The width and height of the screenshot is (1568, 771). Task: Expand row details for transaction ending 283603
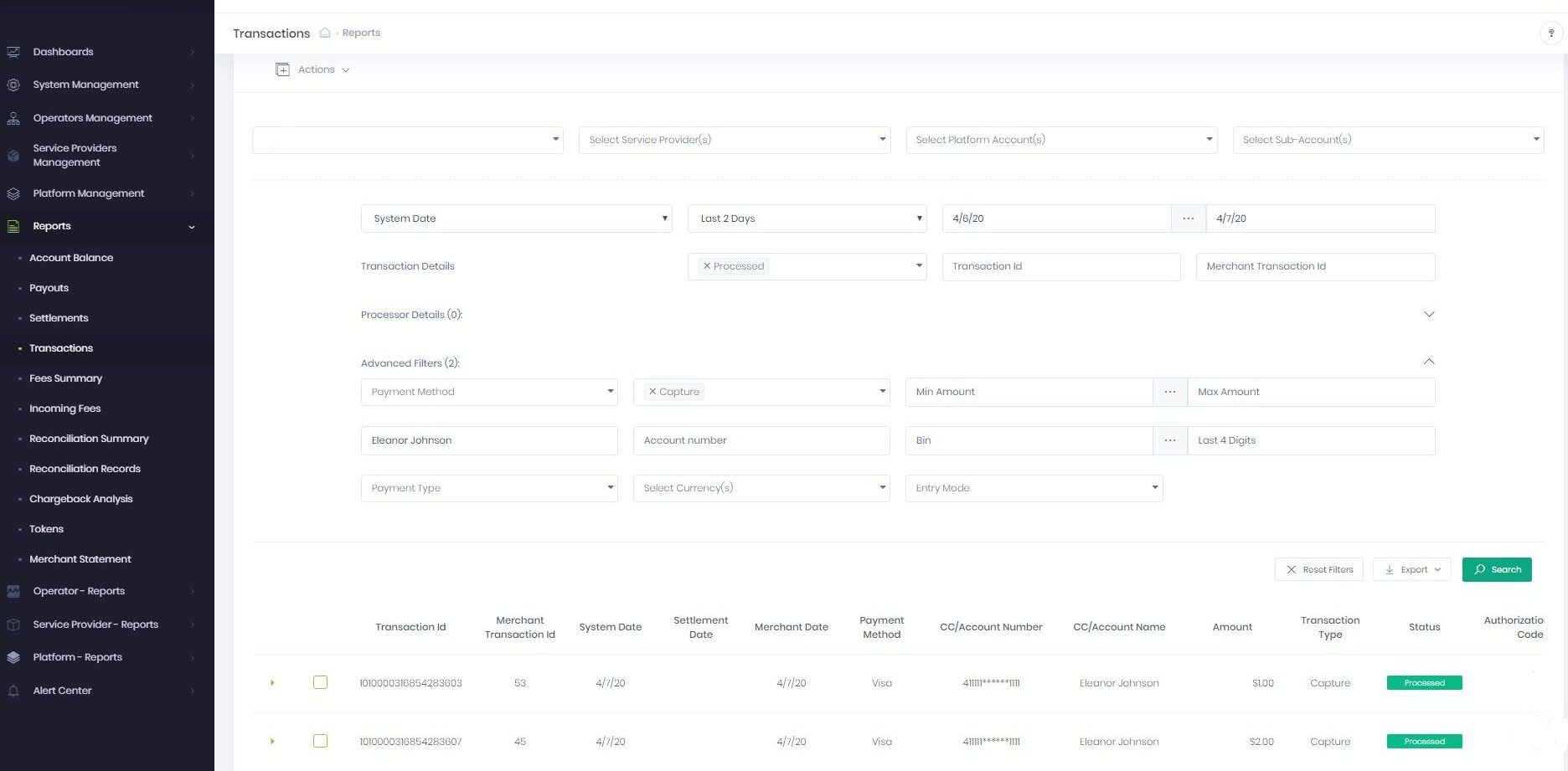[272, 683]
